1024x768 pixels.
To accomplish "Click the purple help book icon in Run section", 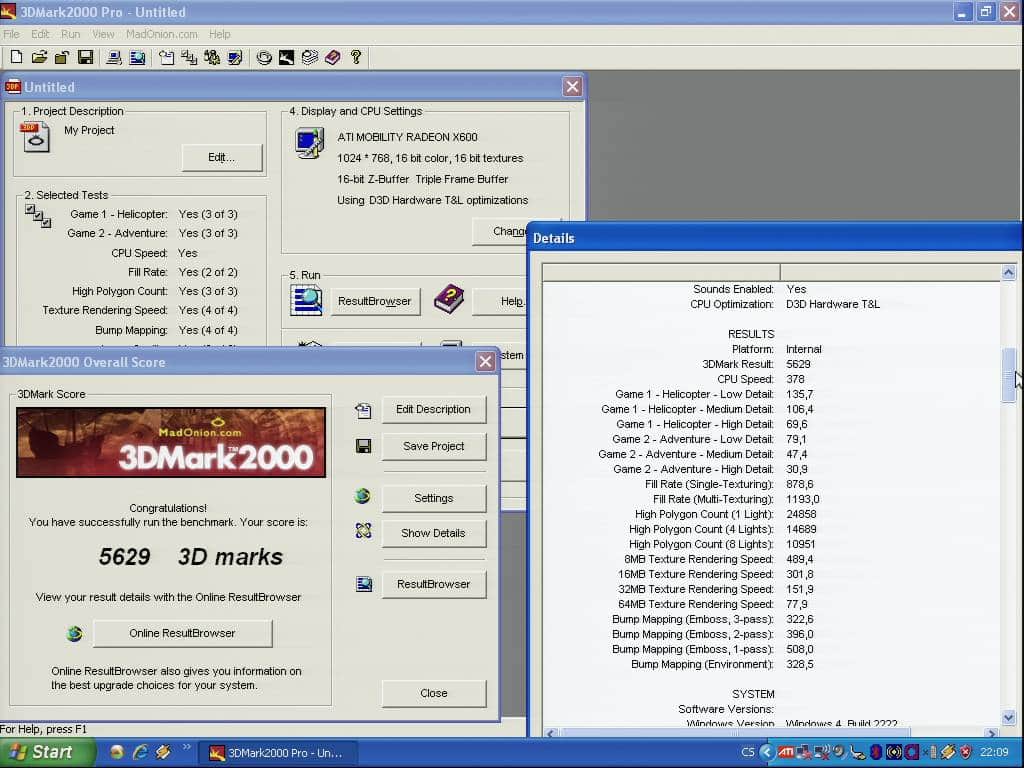I will (x=449, y=299).
